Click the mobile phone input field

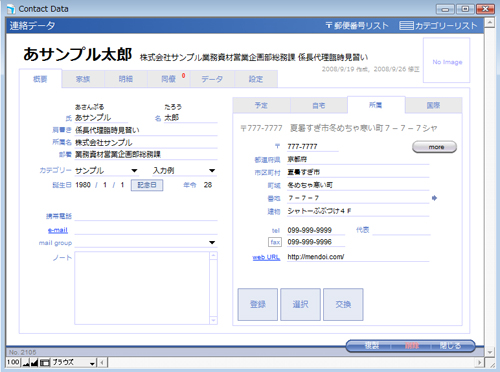pyautogui.click(x=146, y=216)
